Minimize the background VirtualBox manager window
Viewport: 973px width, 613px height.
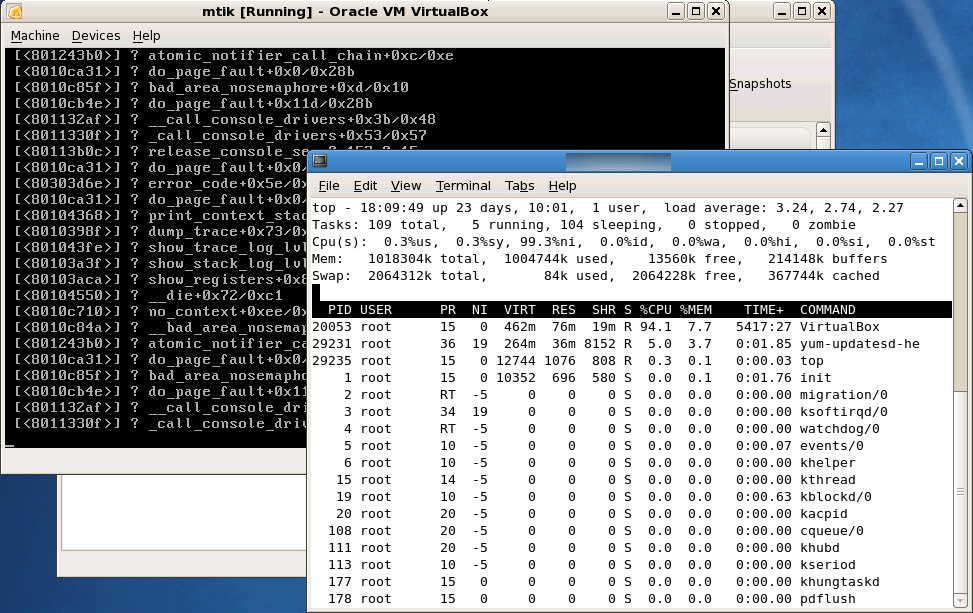(x=782, y=11)
